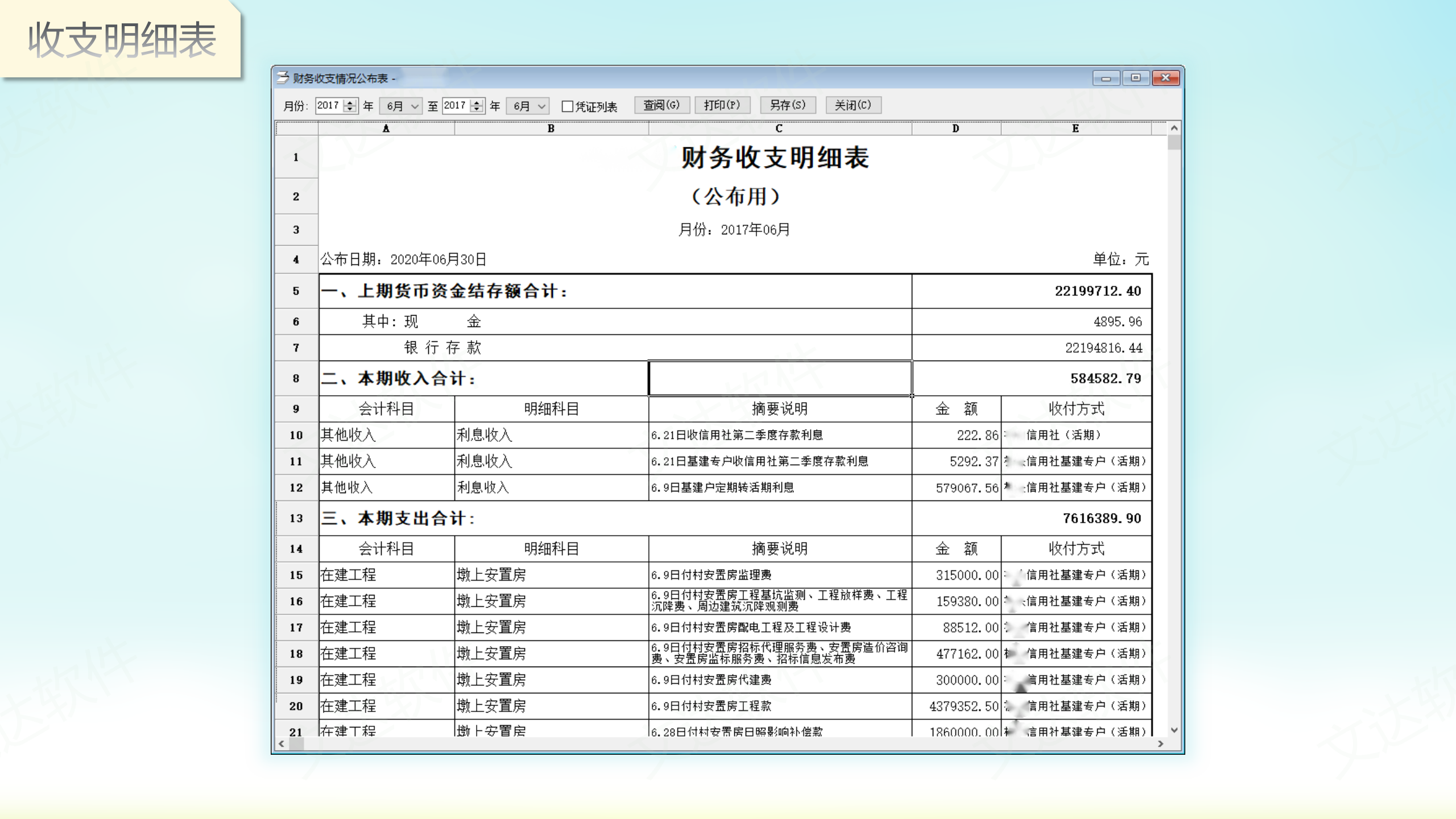Open the end month dropdown
Viewport: 1456px width, 819px height.
click(541, 106)
